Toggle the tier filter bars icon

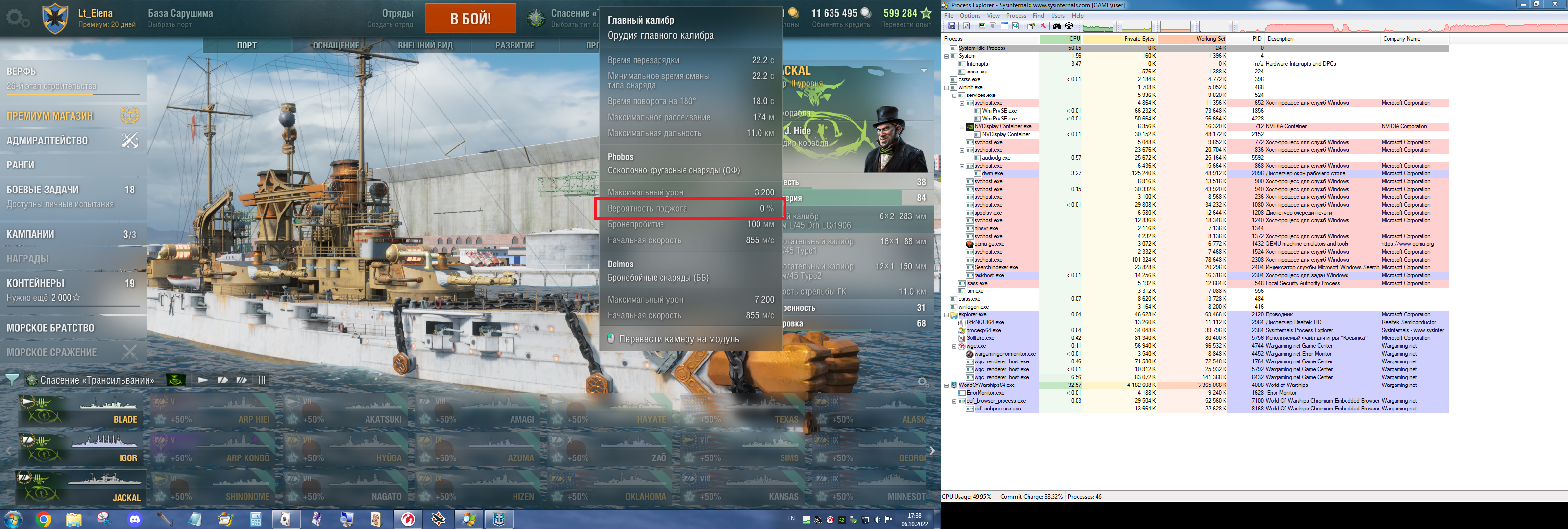(262, 380)
